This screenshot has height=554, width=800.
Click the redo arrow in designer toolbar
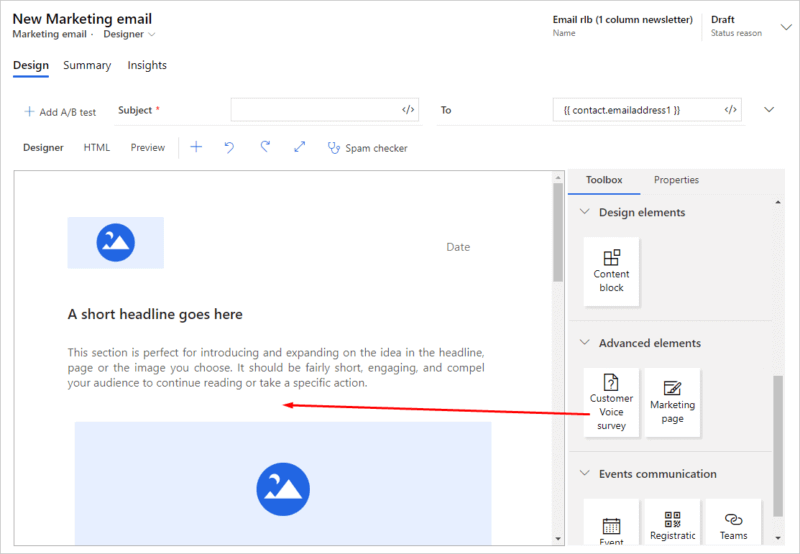point(265,147)
